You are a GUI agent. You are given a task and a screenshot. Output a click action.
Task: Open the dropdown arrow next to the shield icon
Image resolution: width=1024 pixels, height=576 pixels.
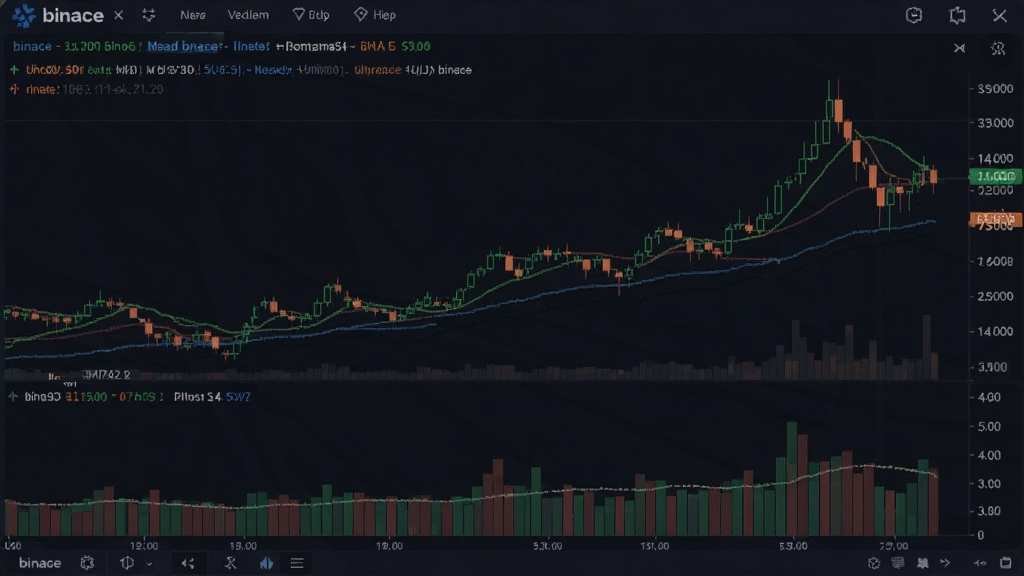pos(150,564)
